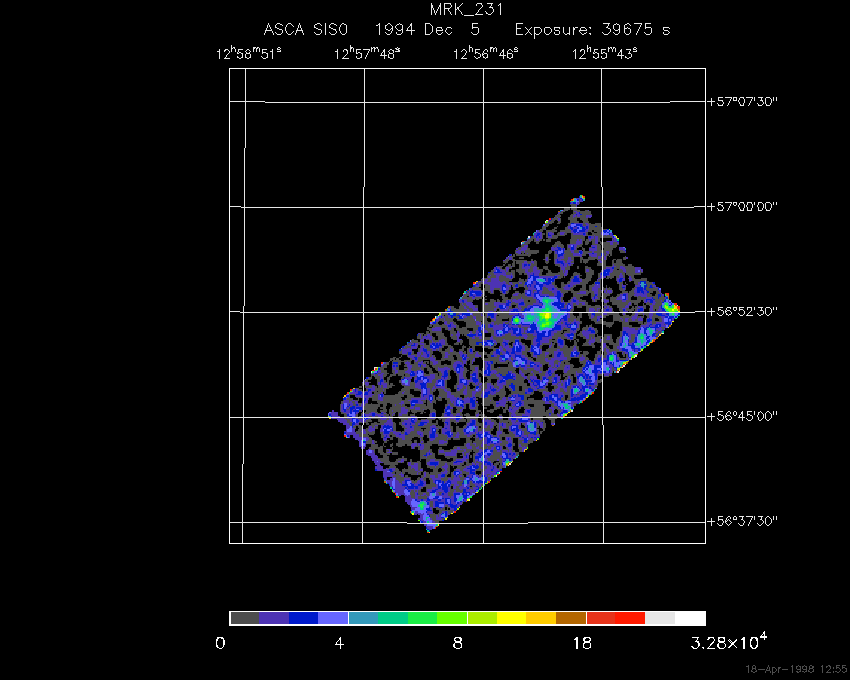The width and height of the screenshot is (850, 680).
Task: Pick the purple colorbar swatch
Action: coord(274,618)
